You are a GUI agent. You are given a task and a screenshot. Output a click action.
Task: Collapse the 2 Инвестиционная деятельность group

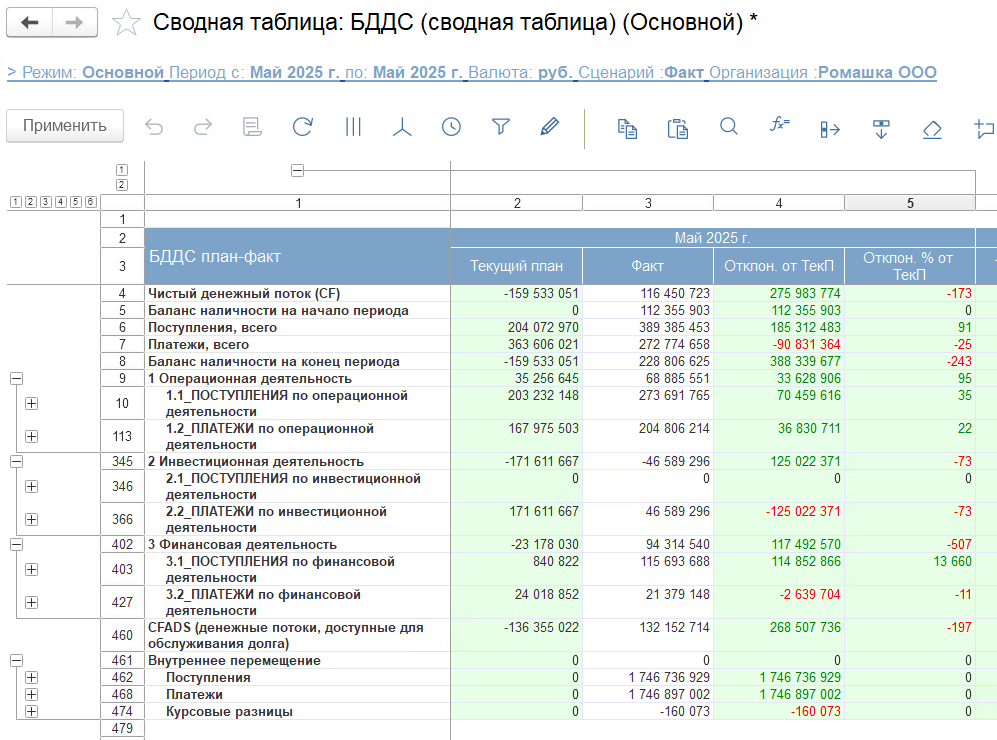click(x=16, y=462)
